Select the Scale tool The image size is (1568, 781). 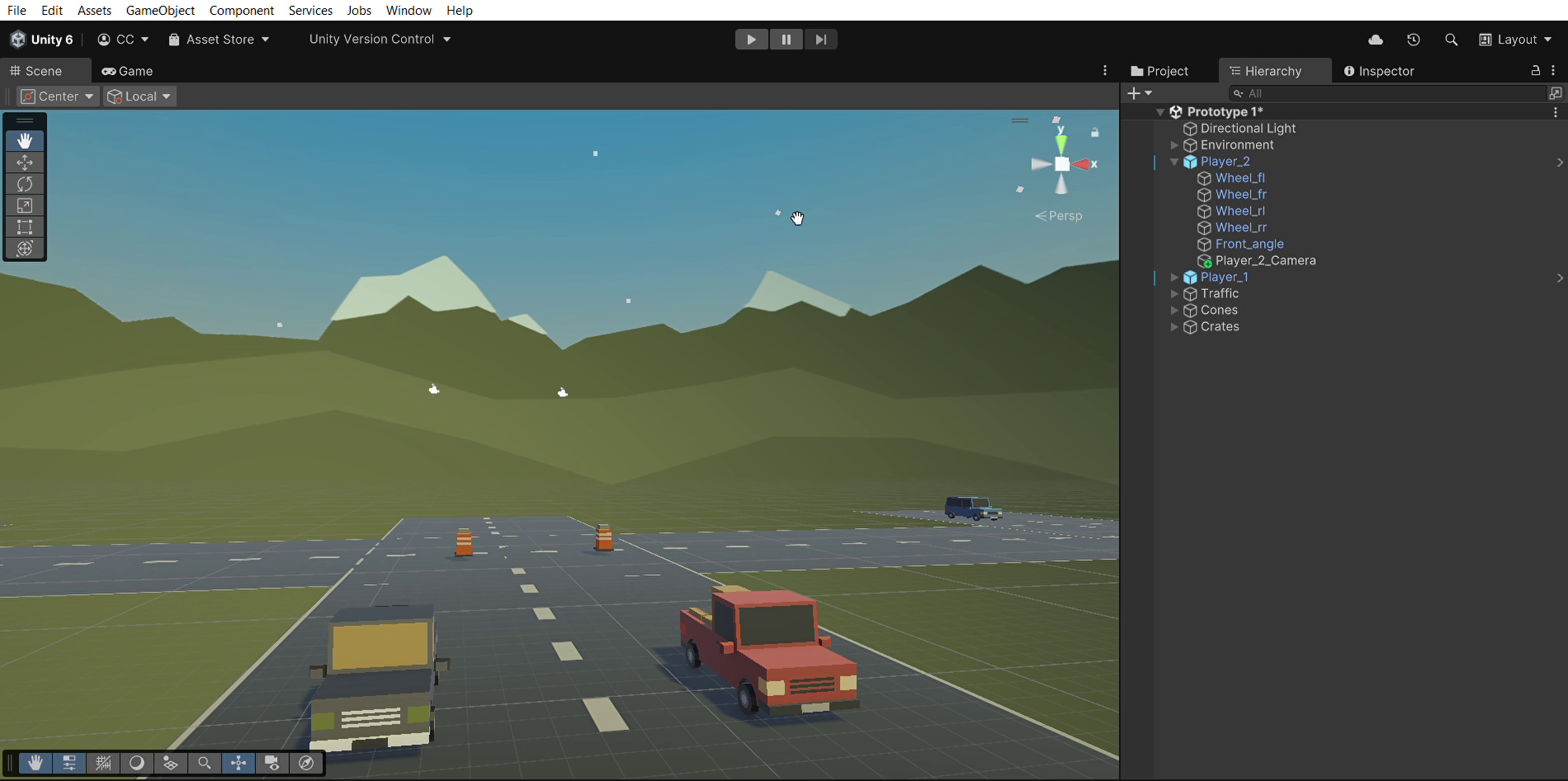click(x=25, y=205)
